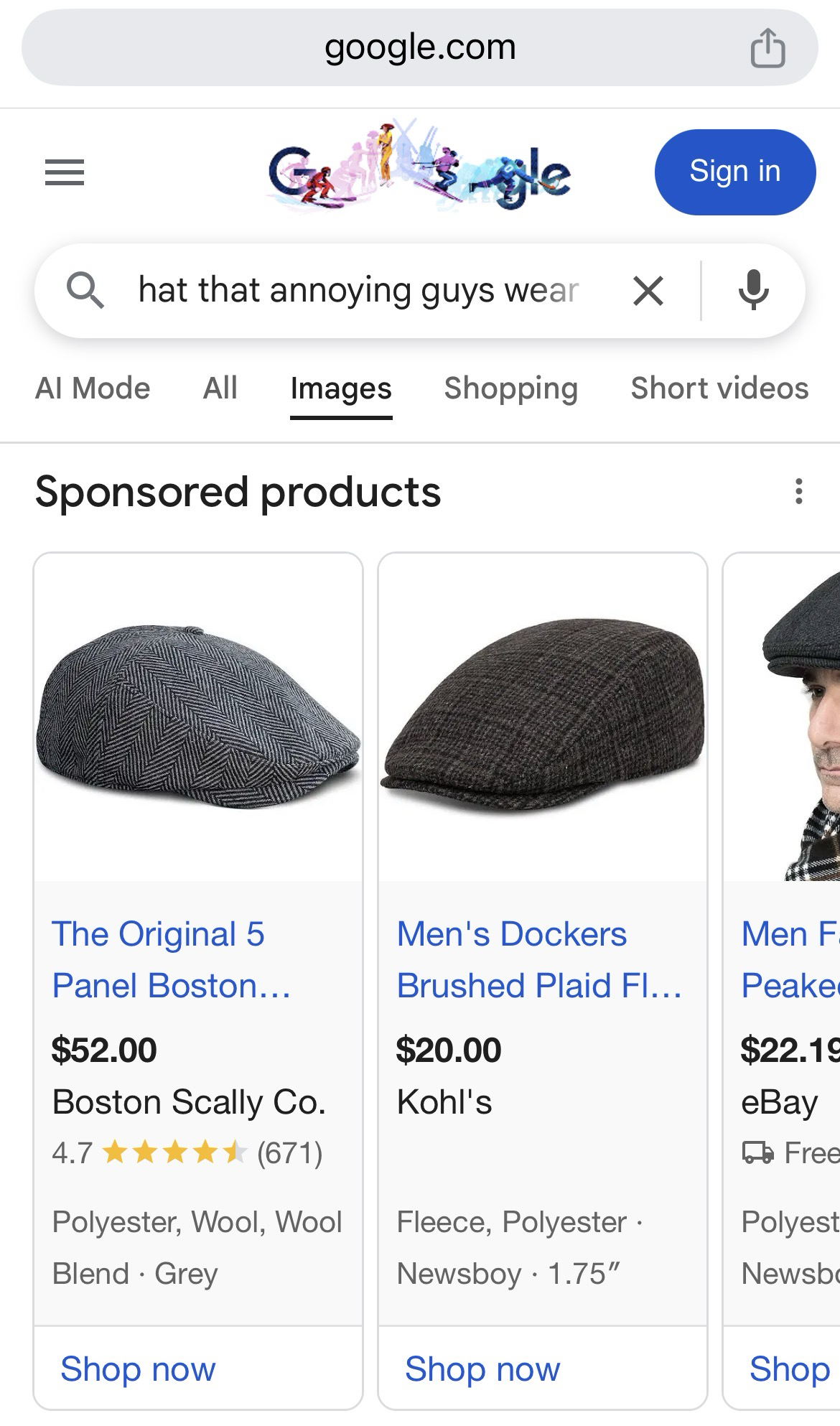Click the grey herringbone cap image
840x1426 pixels.
[198, 716]
